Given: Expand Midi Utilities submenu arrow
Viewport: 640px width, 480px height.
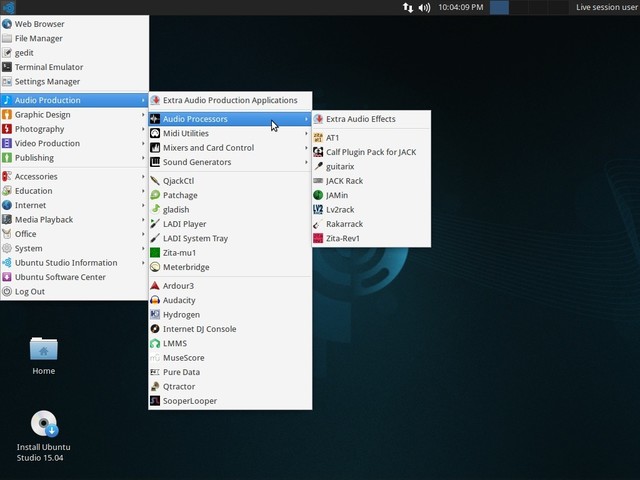Looking at the screenshot, I should click(x=306, y=133).
